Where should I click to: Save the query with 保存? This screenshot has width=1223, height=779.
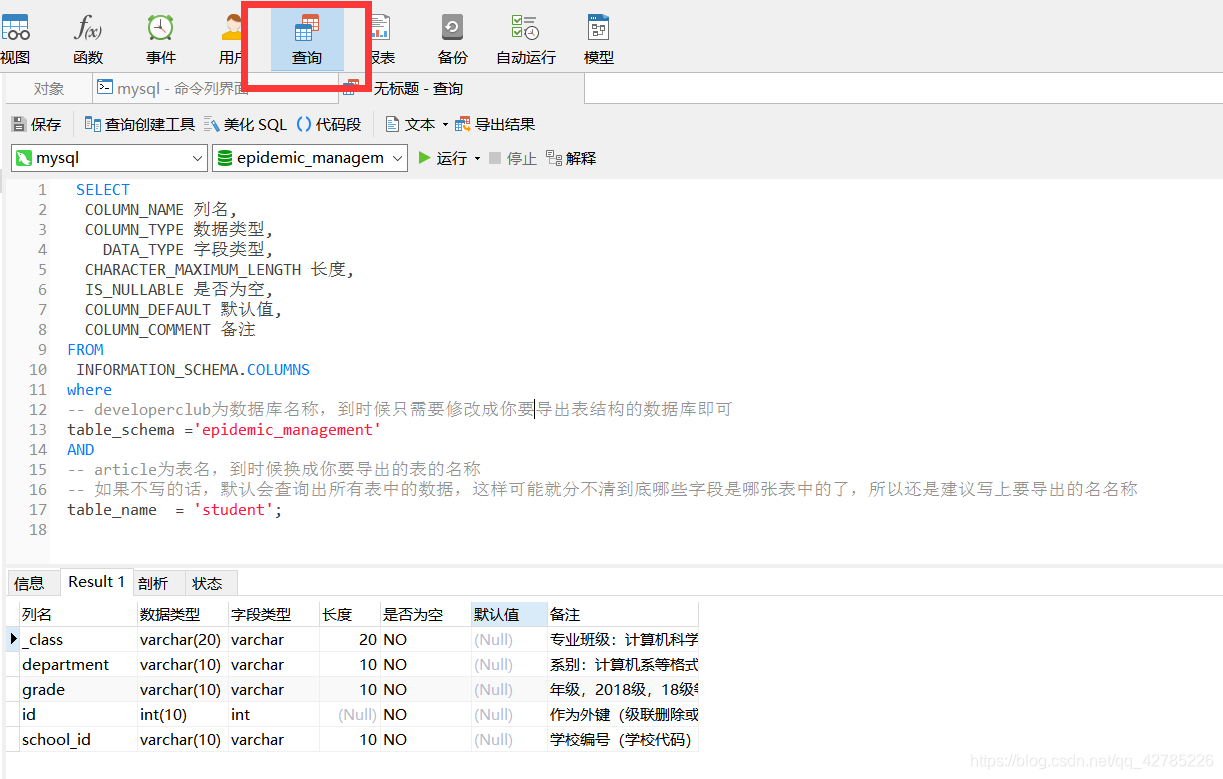pyautogui.click(x=37, y=124)
